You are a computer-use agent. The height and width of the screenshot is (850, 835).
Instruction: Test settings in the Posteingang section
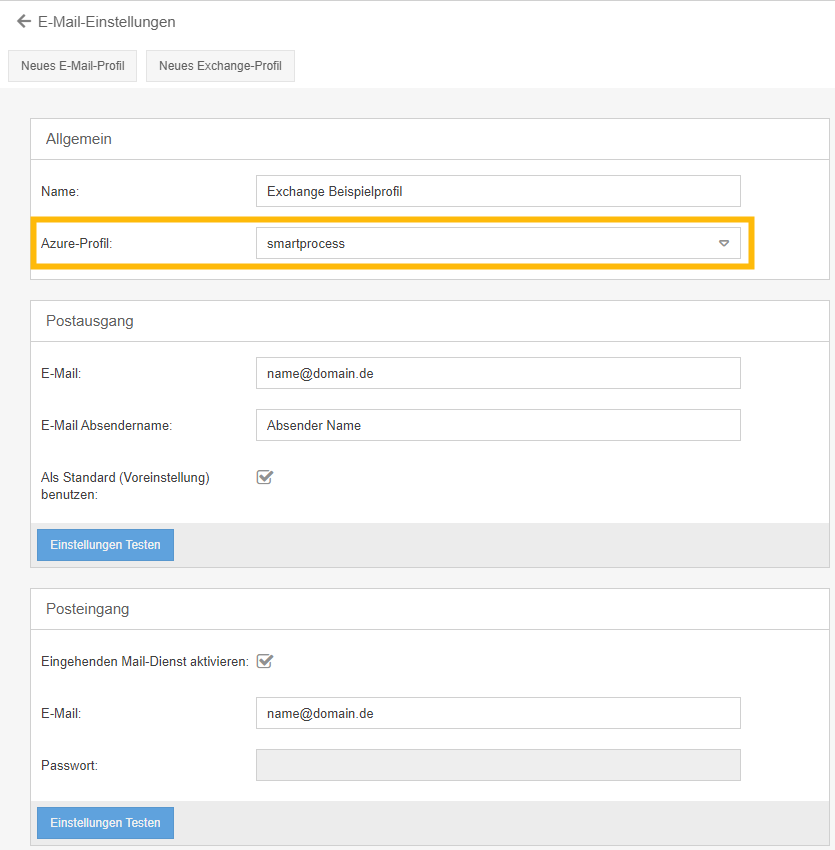point(105,823)
